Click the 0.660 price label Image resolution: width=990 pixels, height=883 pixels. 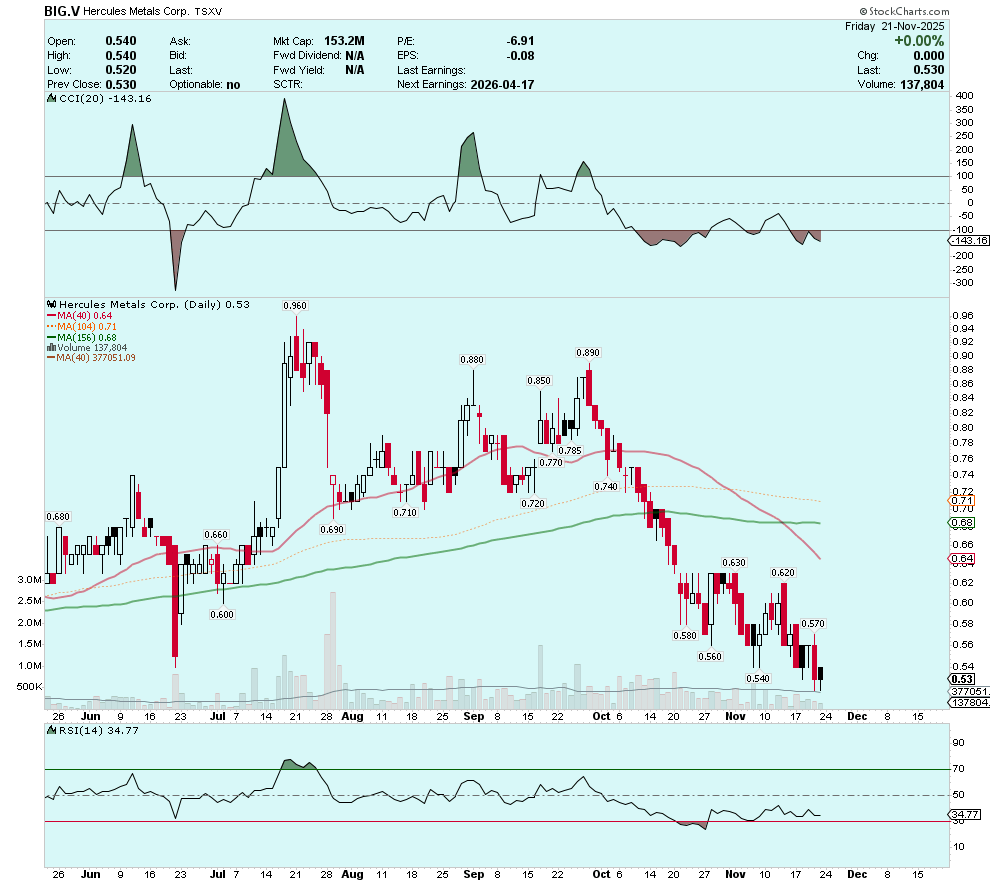tap(215, 535)
